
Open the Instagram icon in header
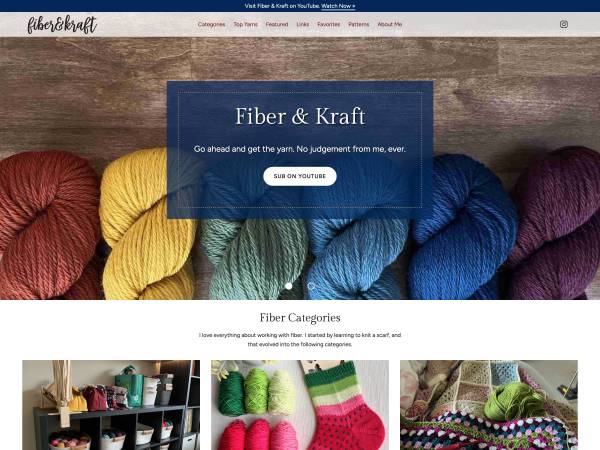[x=563, y=24]
